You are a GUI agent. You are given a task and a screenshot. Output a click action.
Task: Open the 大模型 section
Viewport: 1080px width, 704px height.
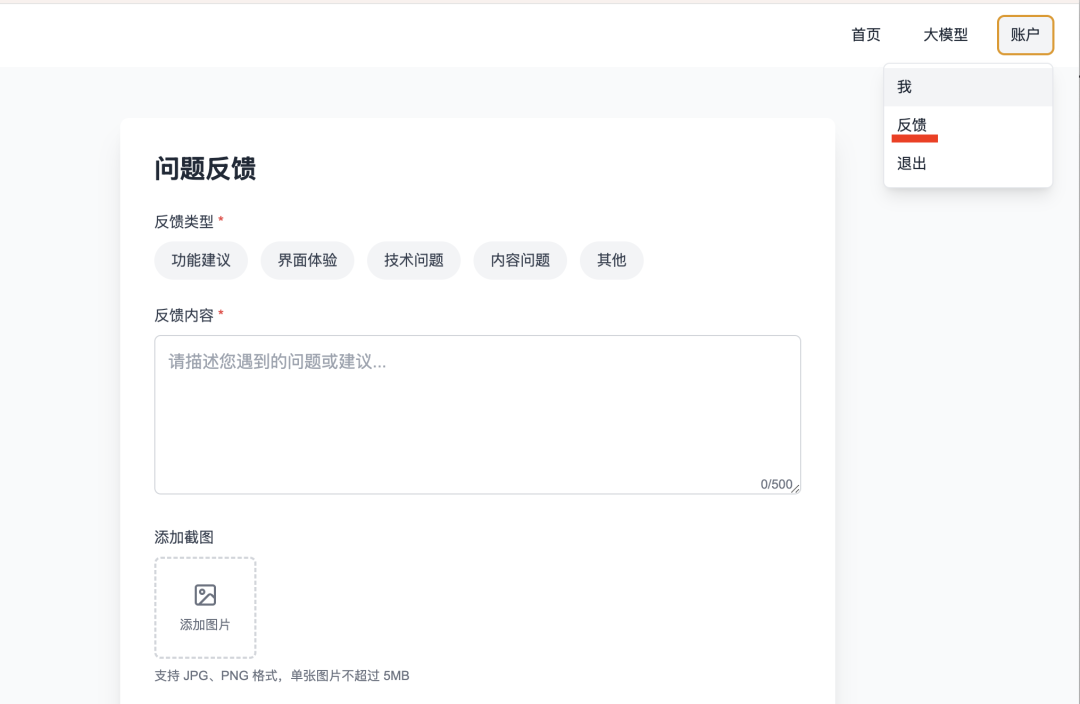pyautogui.click(x=944, y=35)
